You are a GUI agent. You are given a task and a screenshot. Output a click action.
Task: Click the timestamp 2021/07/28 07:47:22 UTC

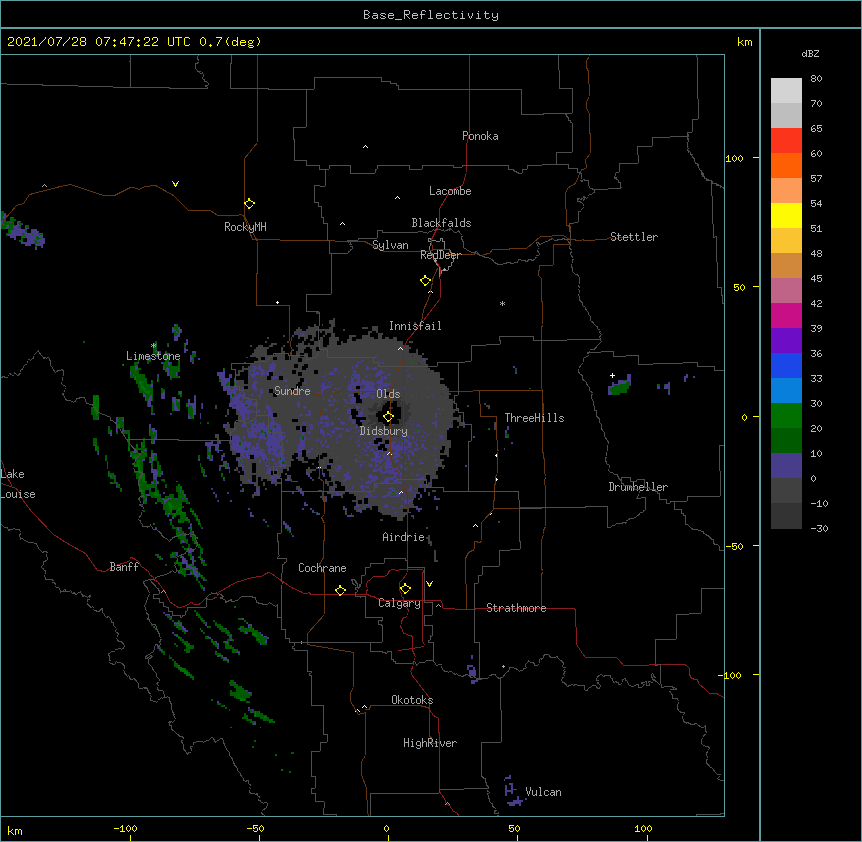pyautogui.click(x=100, y=42)
